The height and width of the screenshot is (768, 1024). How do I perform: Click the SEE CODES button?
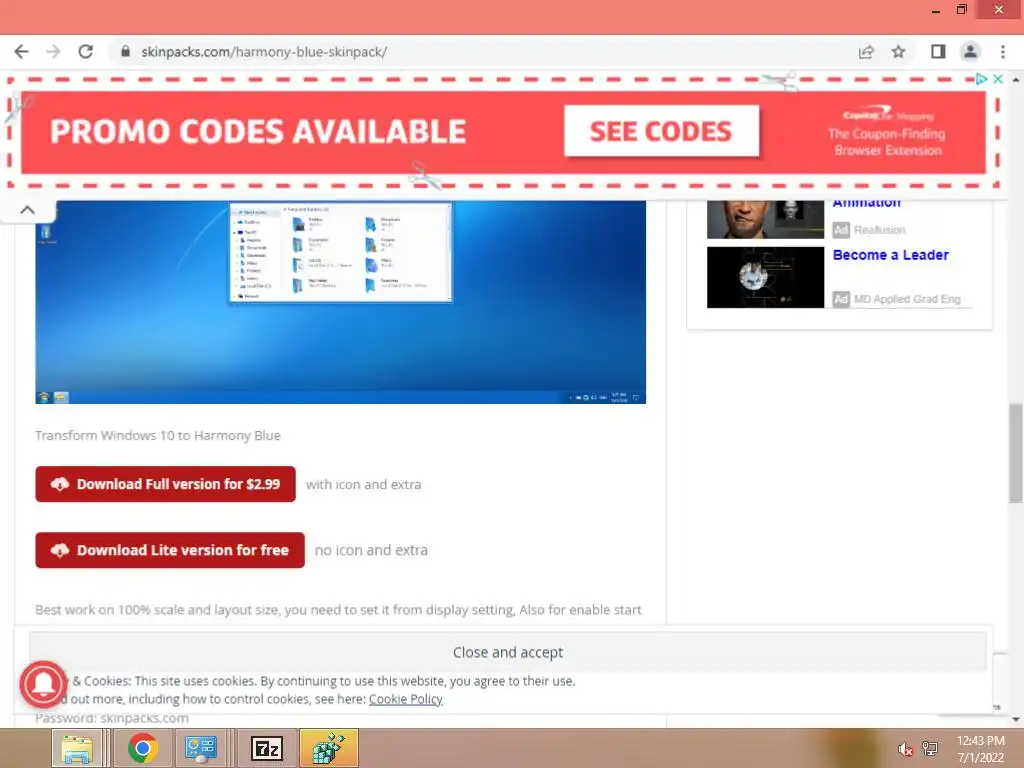(662, 131)
